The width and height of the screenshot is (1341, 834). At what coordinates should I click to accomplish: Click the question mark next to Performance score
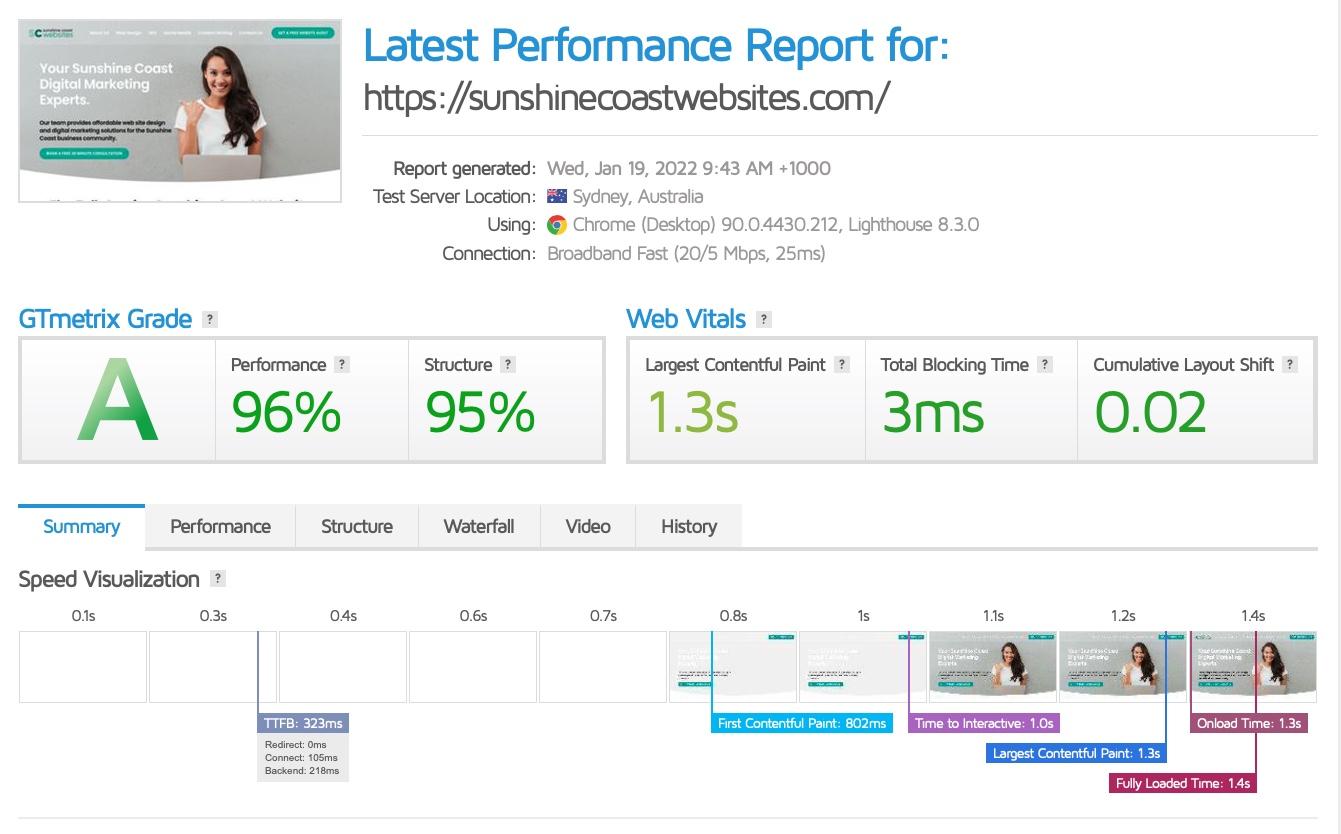click(342, 365)
